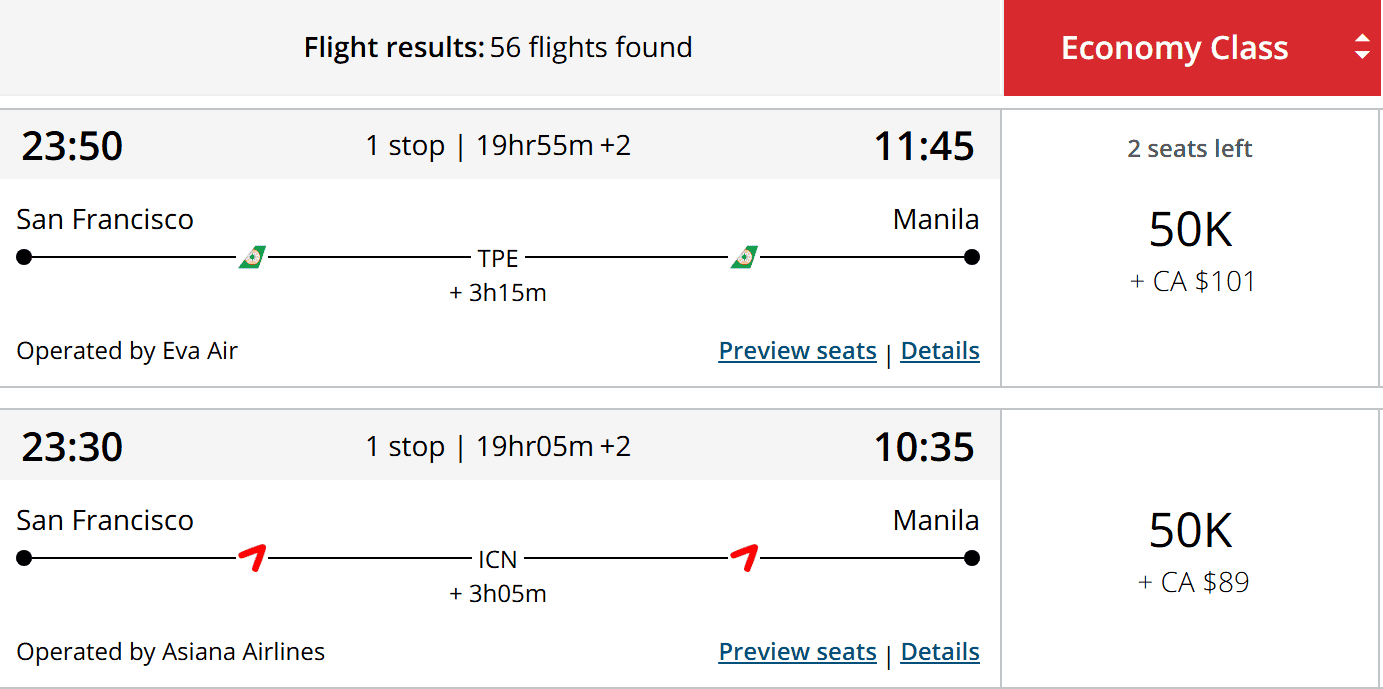Image resolution: width=1383 pixels, height=689 pixels.
Task: Open Preview seats for the EVA Air flight
Action: 797,350
